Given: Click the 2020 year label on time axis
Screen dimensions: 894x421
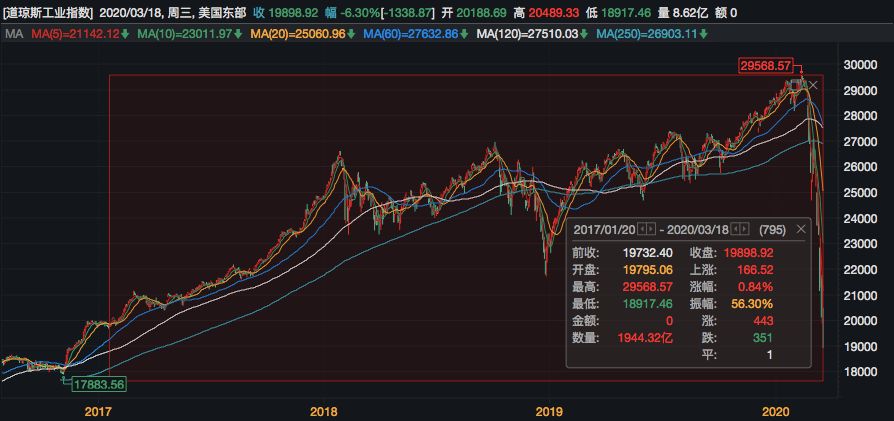Looking at the screenshot, I should (x=775, y=411).
